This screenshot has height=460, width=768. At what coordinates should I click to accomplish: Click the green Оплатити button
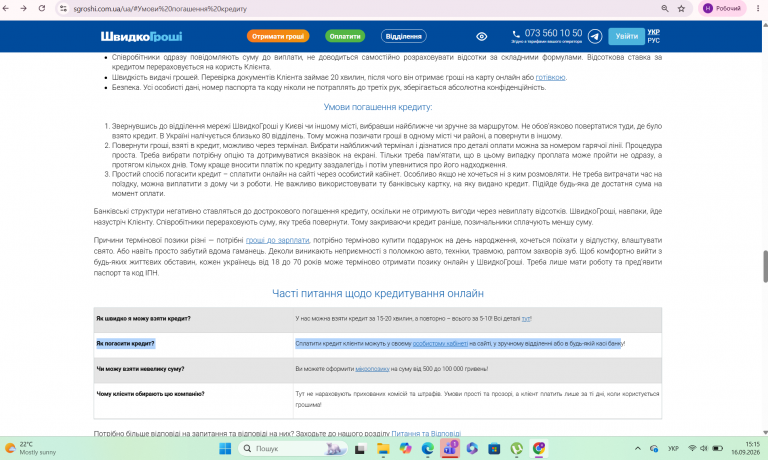point(345,36)
